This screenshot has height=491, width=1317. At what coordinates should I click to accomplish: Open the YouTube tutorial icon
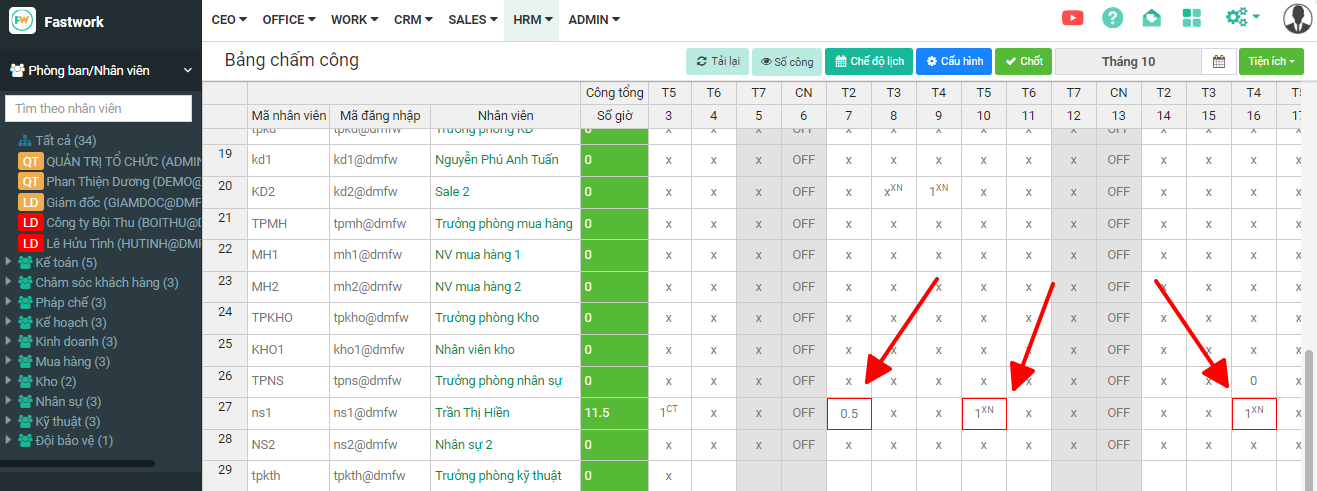(x=1073, y=18)
